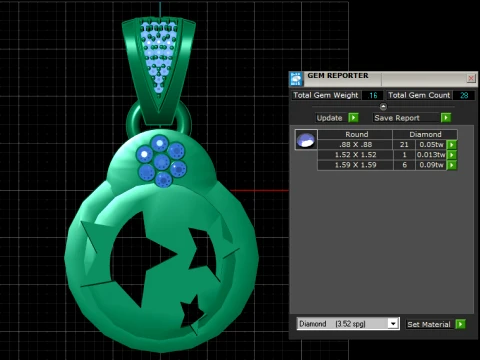This screenshot has width=480, height=360.
Task: Click green arrow on 1.52 X 1.52 row
Action: [x=452, y=155]
